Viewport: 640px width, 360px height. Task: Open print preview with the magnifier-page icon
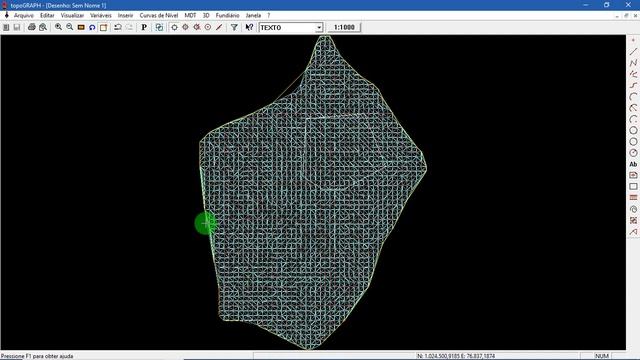point(43,27)
